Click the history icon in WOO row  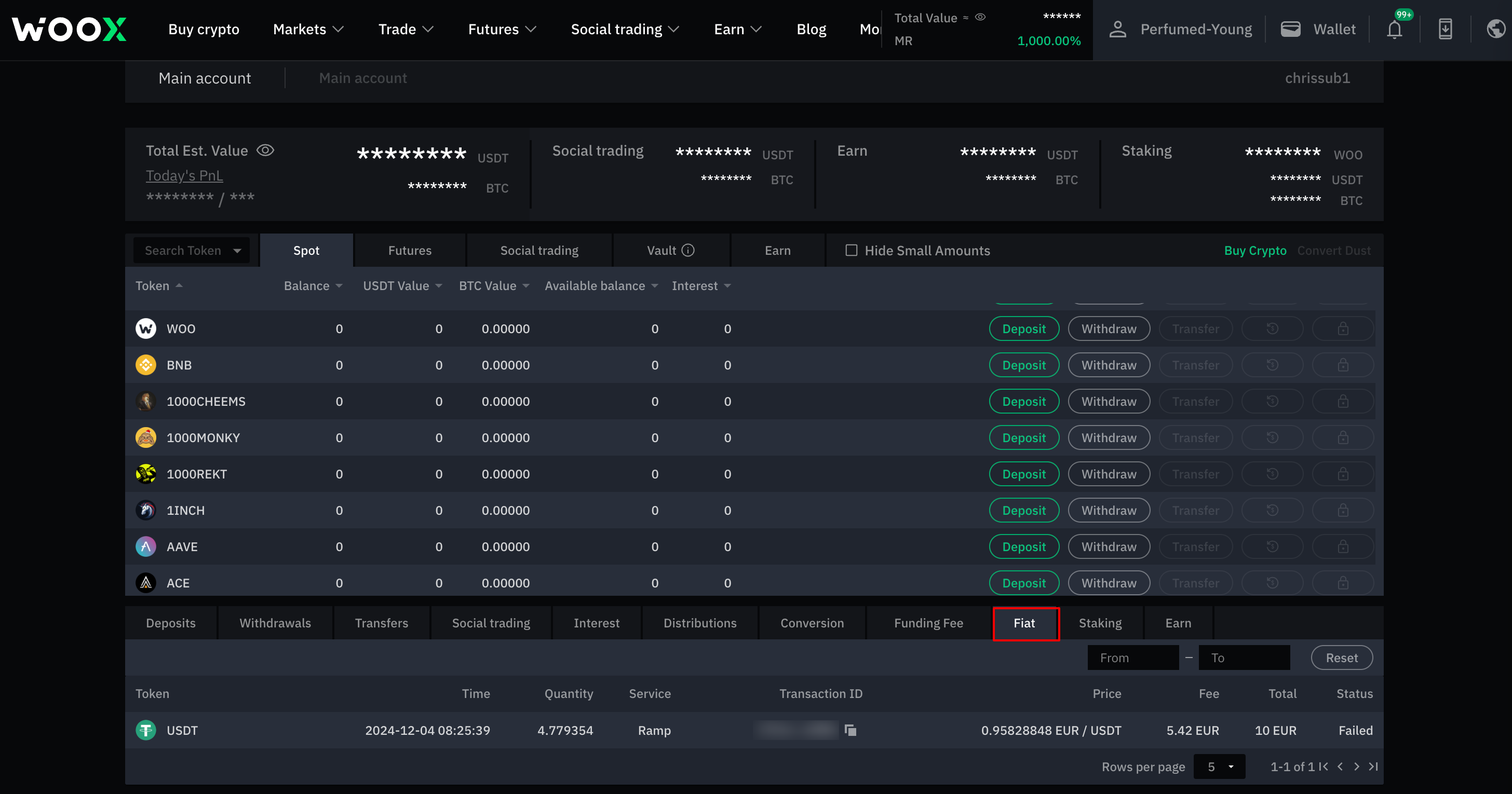tap(1272, 328)
